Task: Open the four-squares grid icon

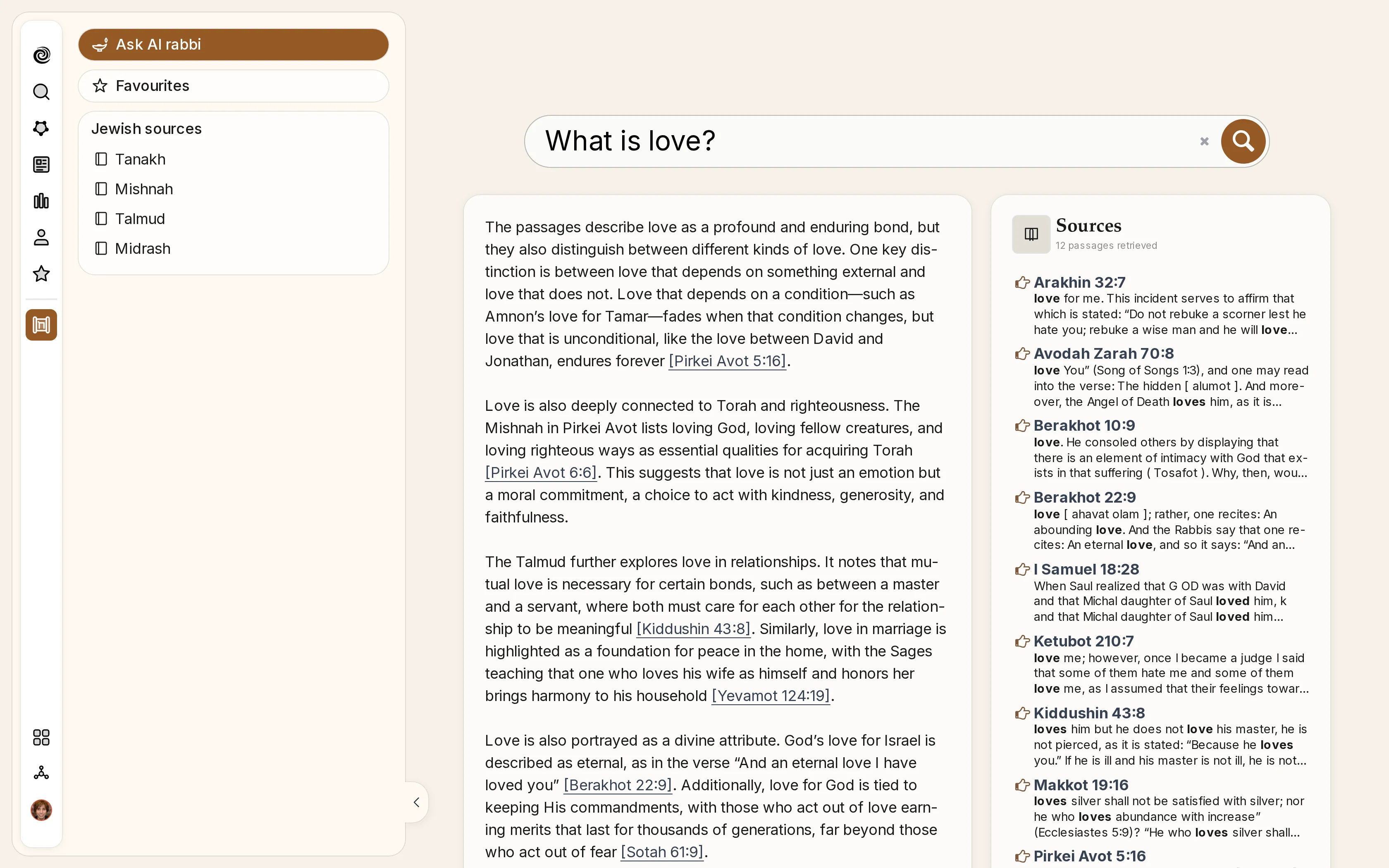Action: tap(41, 737)
